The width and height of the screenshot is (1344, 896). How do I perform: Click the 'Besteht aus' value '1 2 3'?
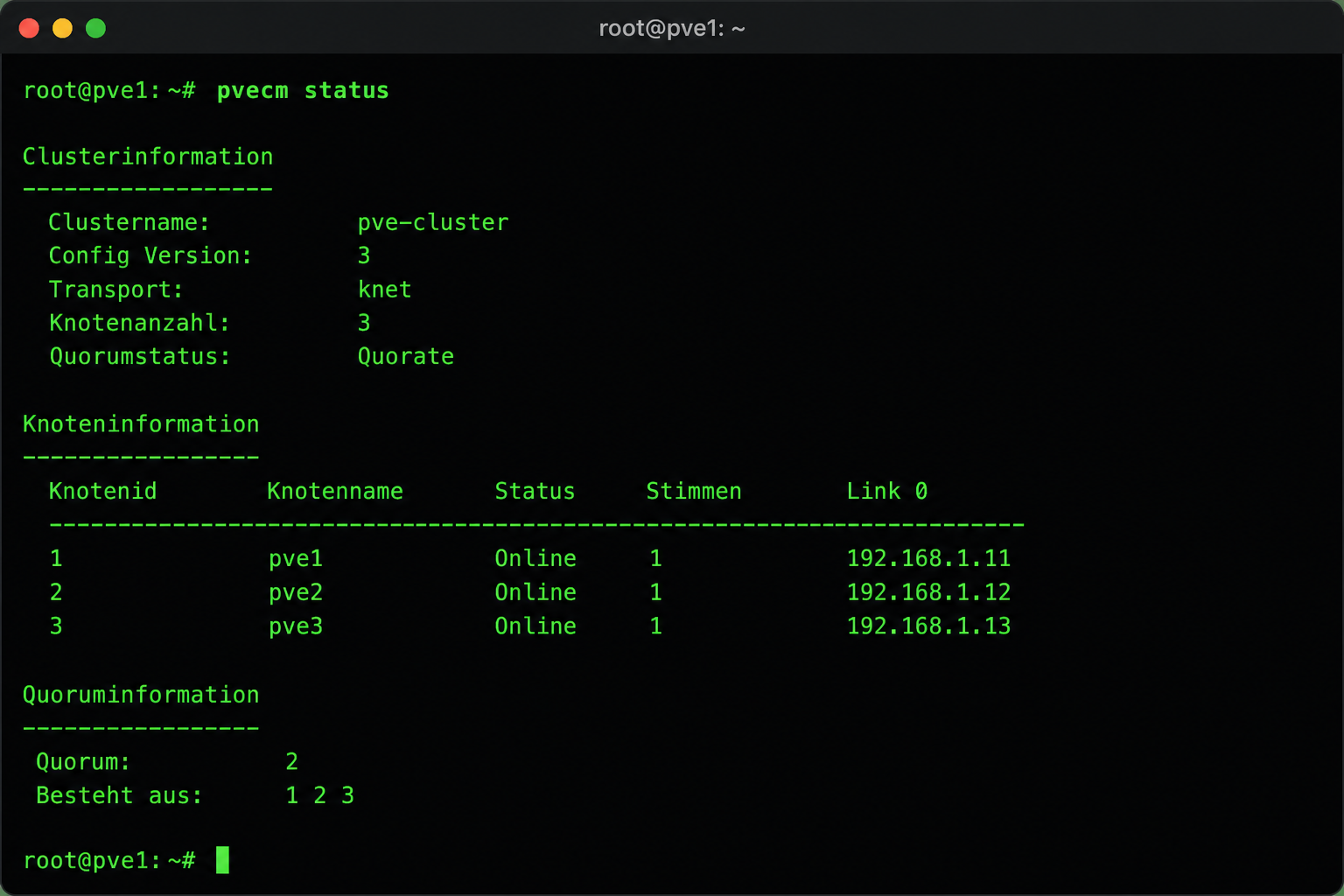[x=320, y=796]
